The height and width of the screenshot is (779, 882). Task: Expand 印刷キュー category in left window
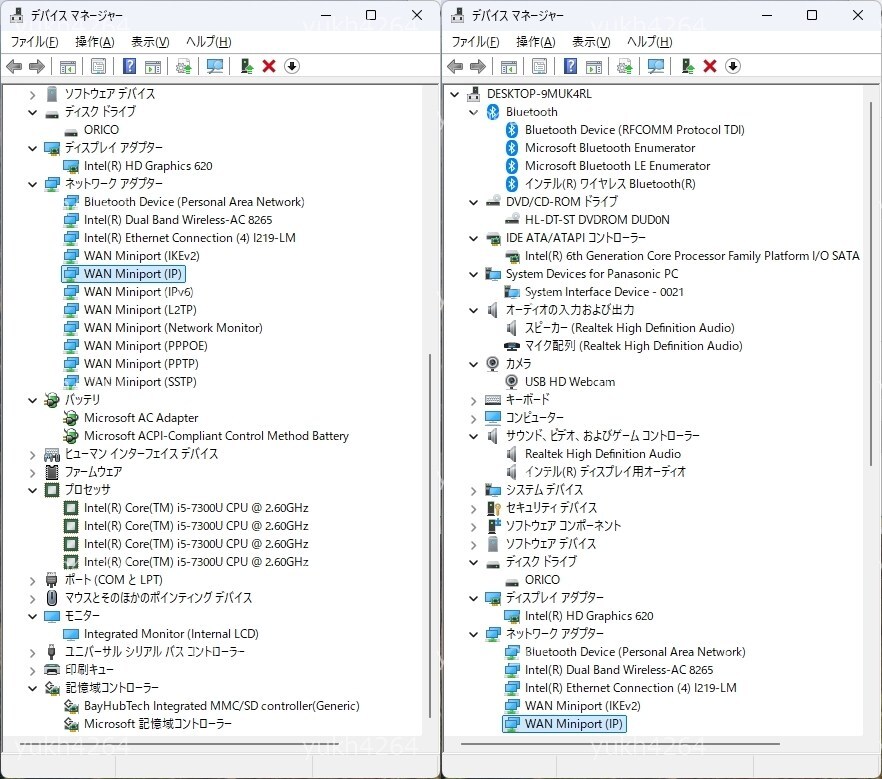(33, 671)
